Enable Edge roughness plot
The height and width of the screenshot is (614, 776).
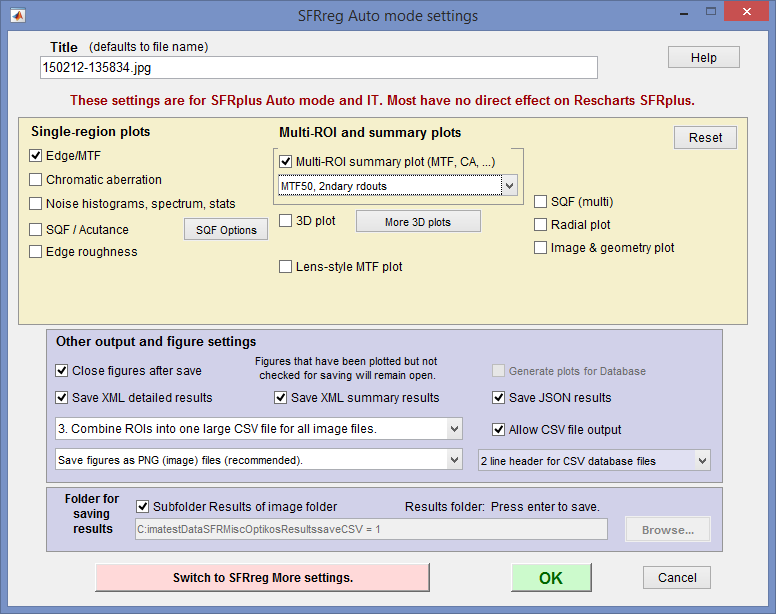click(35, 252)
